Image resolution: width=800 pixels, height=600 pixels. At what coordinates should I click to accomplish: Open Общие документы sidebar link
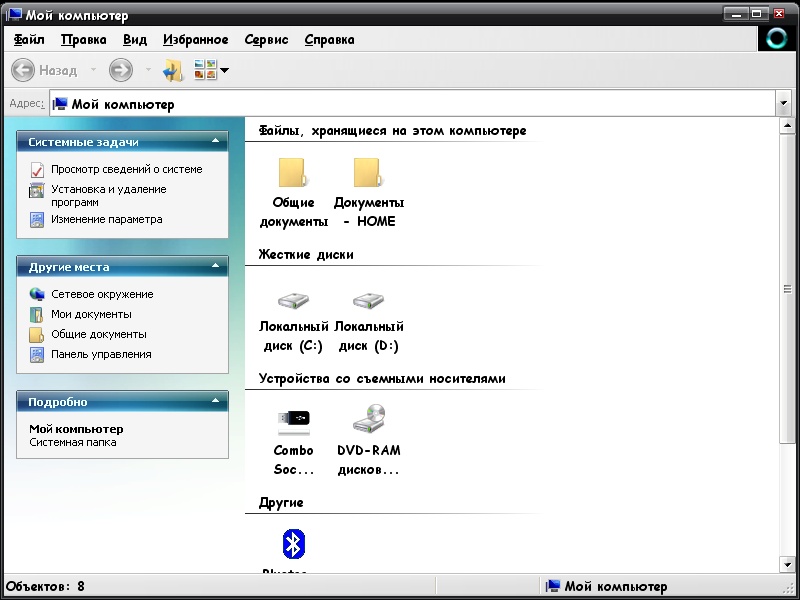click(98, 334)
